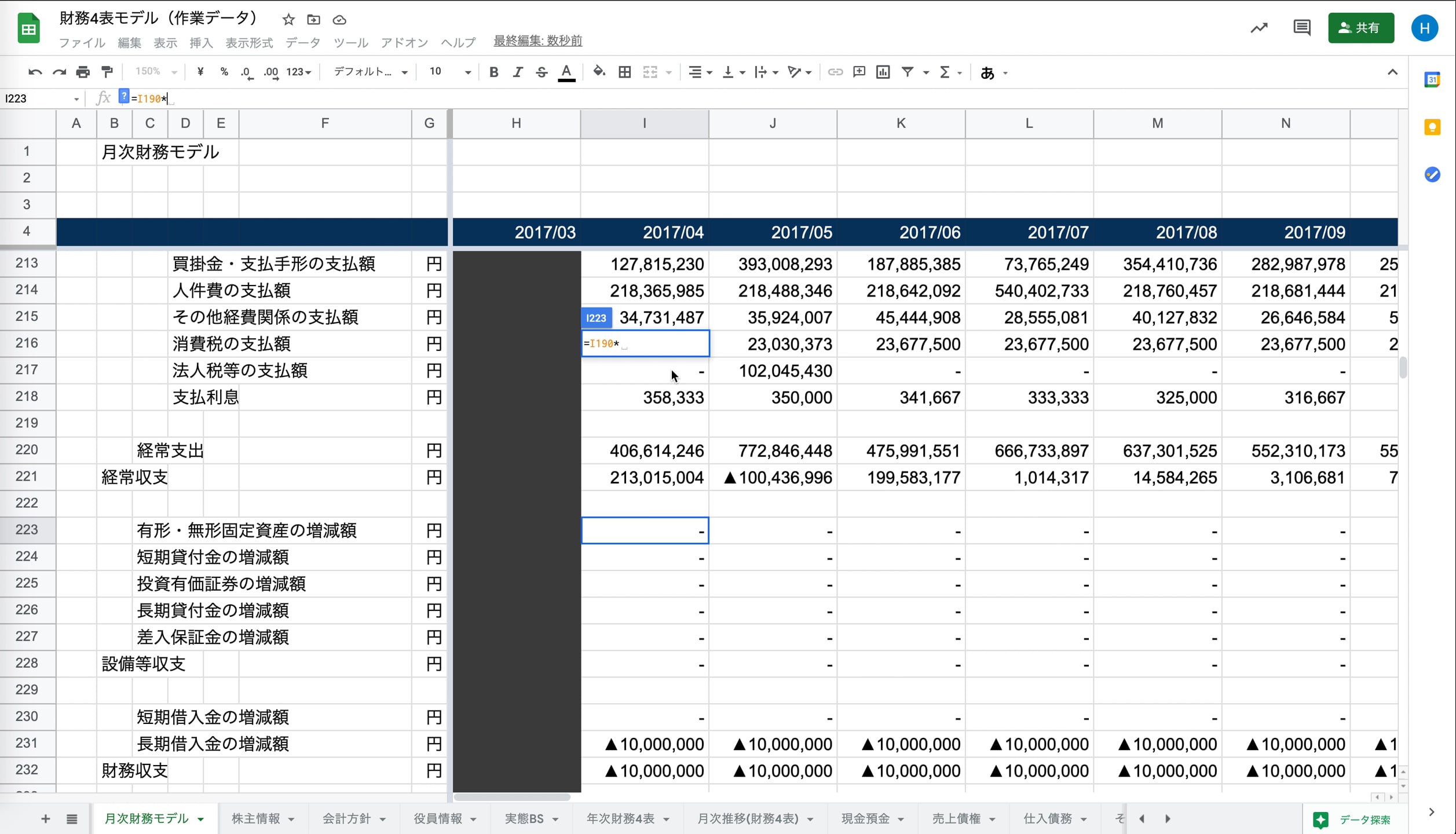Open 最終編集 version history link
1456x834 pixels.
point(537,41)
